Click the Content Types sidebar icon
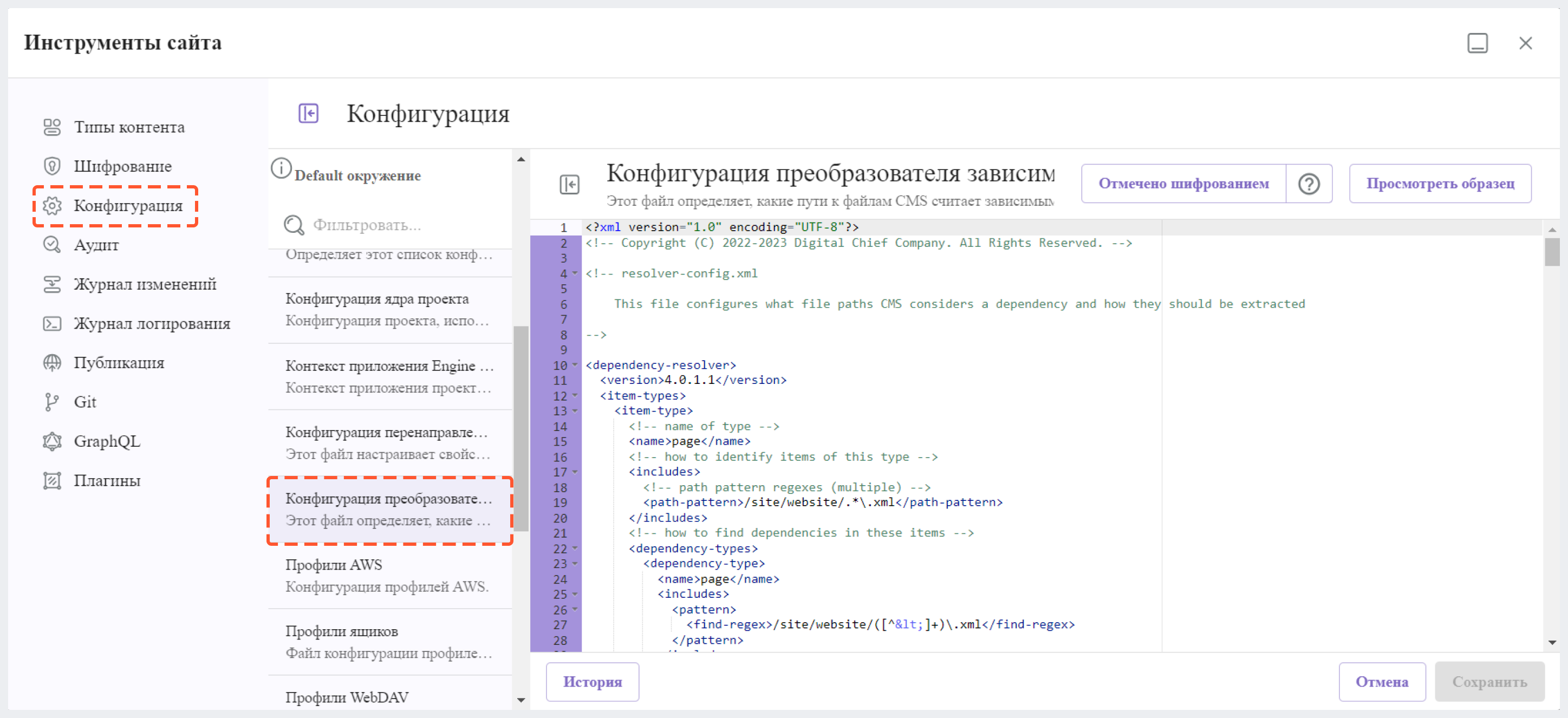 point(53,127)
